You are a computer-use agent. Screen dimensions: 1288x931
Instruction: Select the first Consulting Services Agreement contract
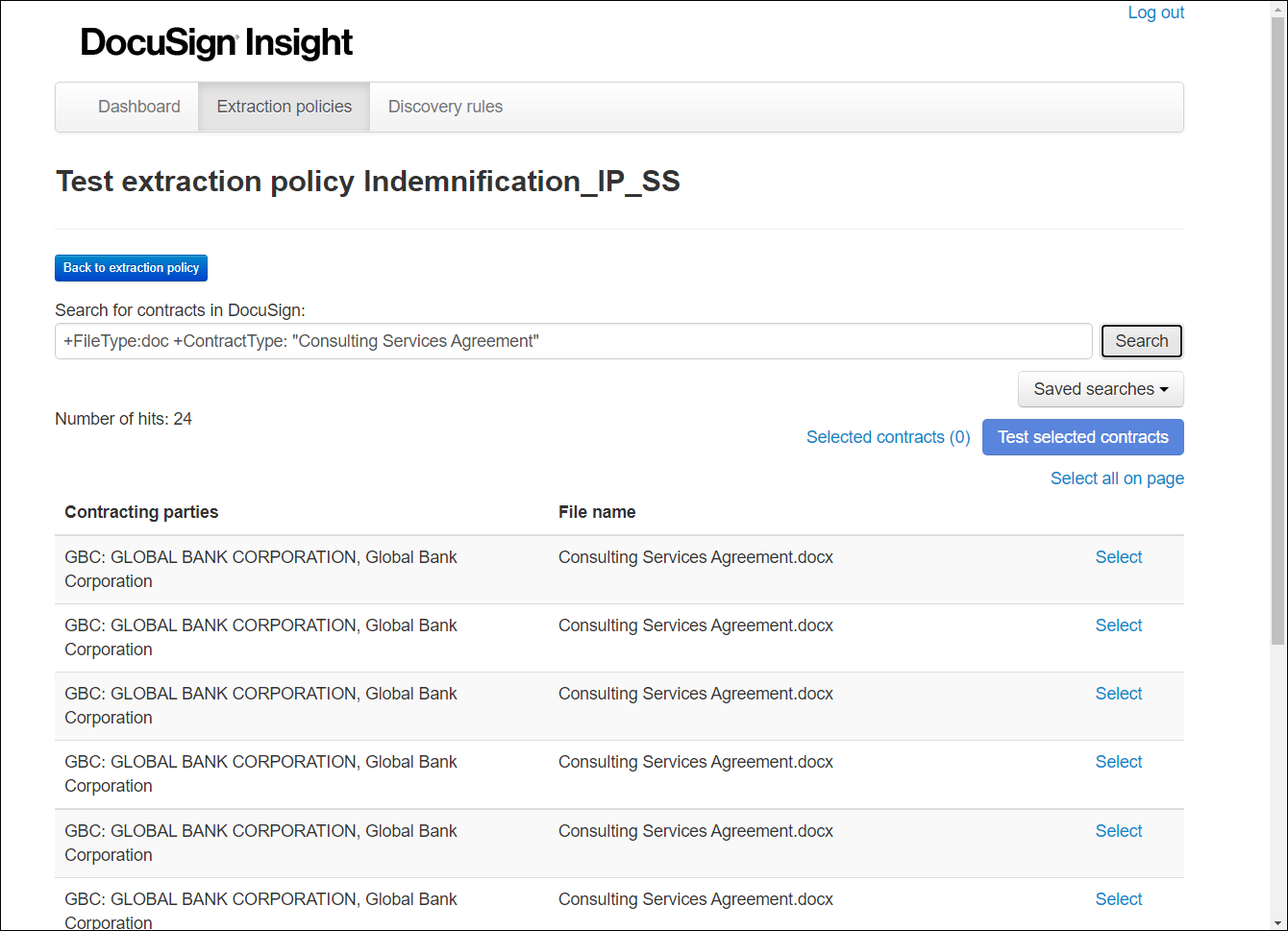click(1118, 556)
